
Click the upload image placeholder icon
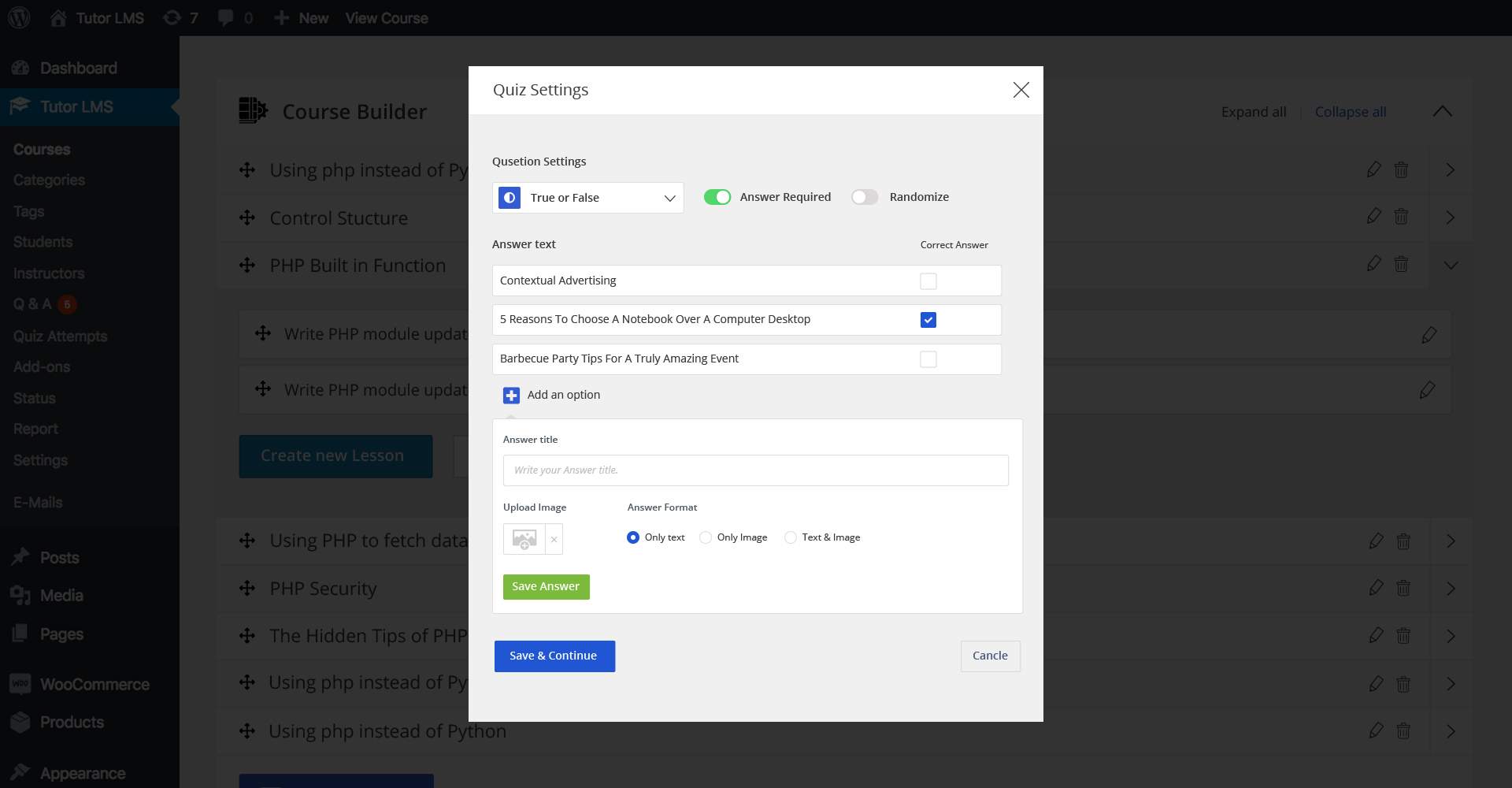point(524,539)
